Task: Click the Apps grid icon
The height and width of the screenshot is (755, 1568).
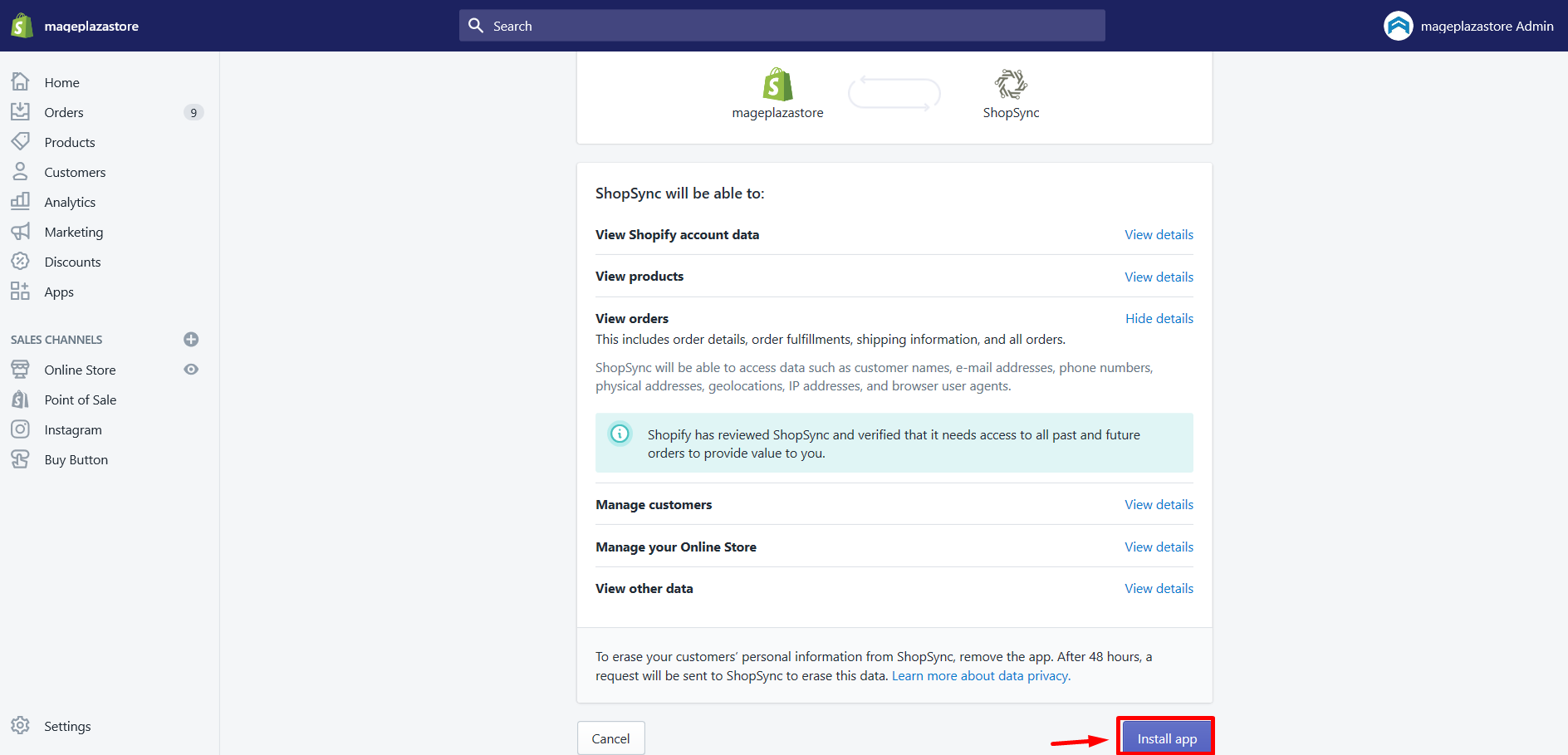Action: [x=21, y=291]
